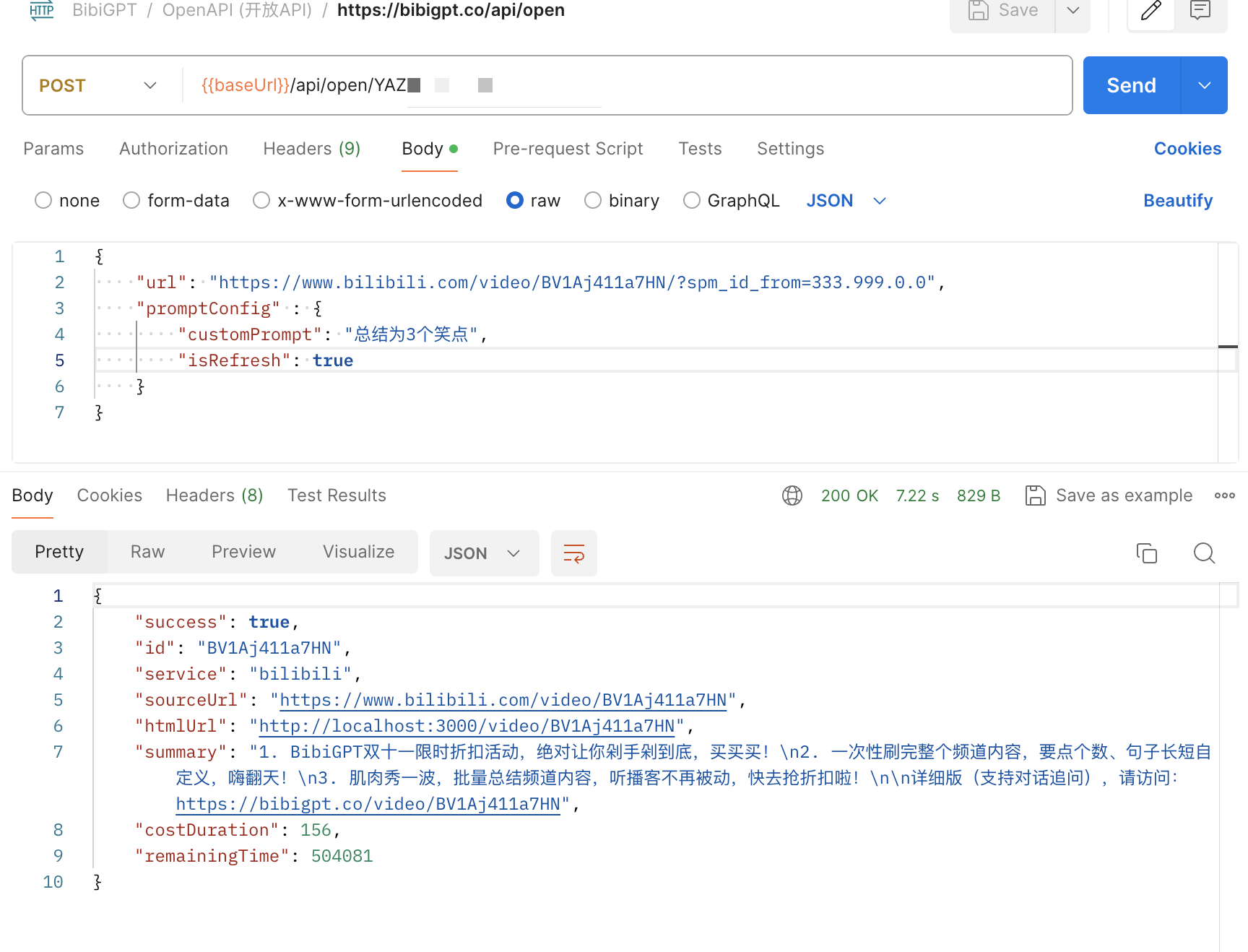Toggle word wrap in response
Screen dimensions: 1248x952
(x=574, y=553)
